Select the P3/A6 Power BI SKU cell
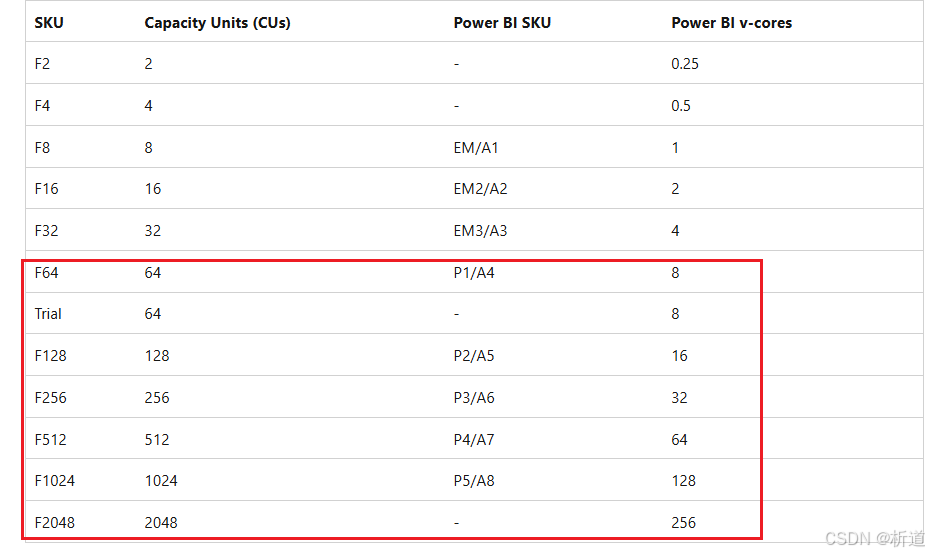 [474, 398]
